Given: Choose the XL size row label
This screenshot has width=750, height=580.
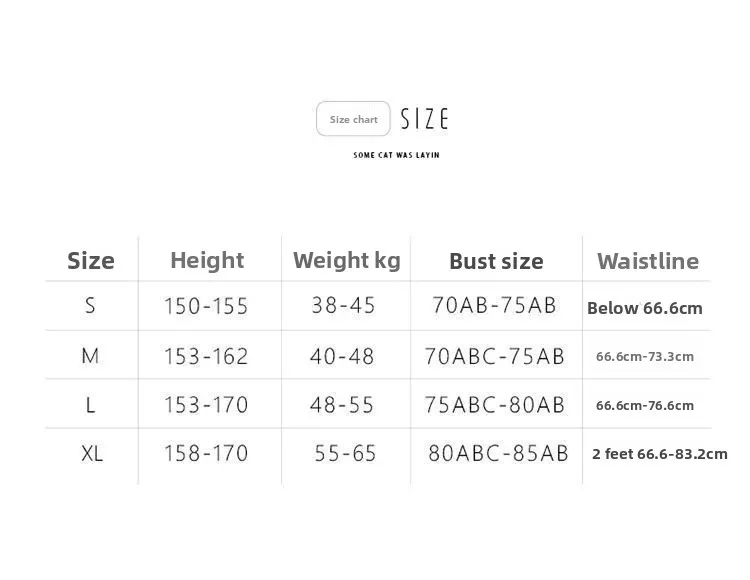Looking at the screenshot, I should [x=92, y=453].
